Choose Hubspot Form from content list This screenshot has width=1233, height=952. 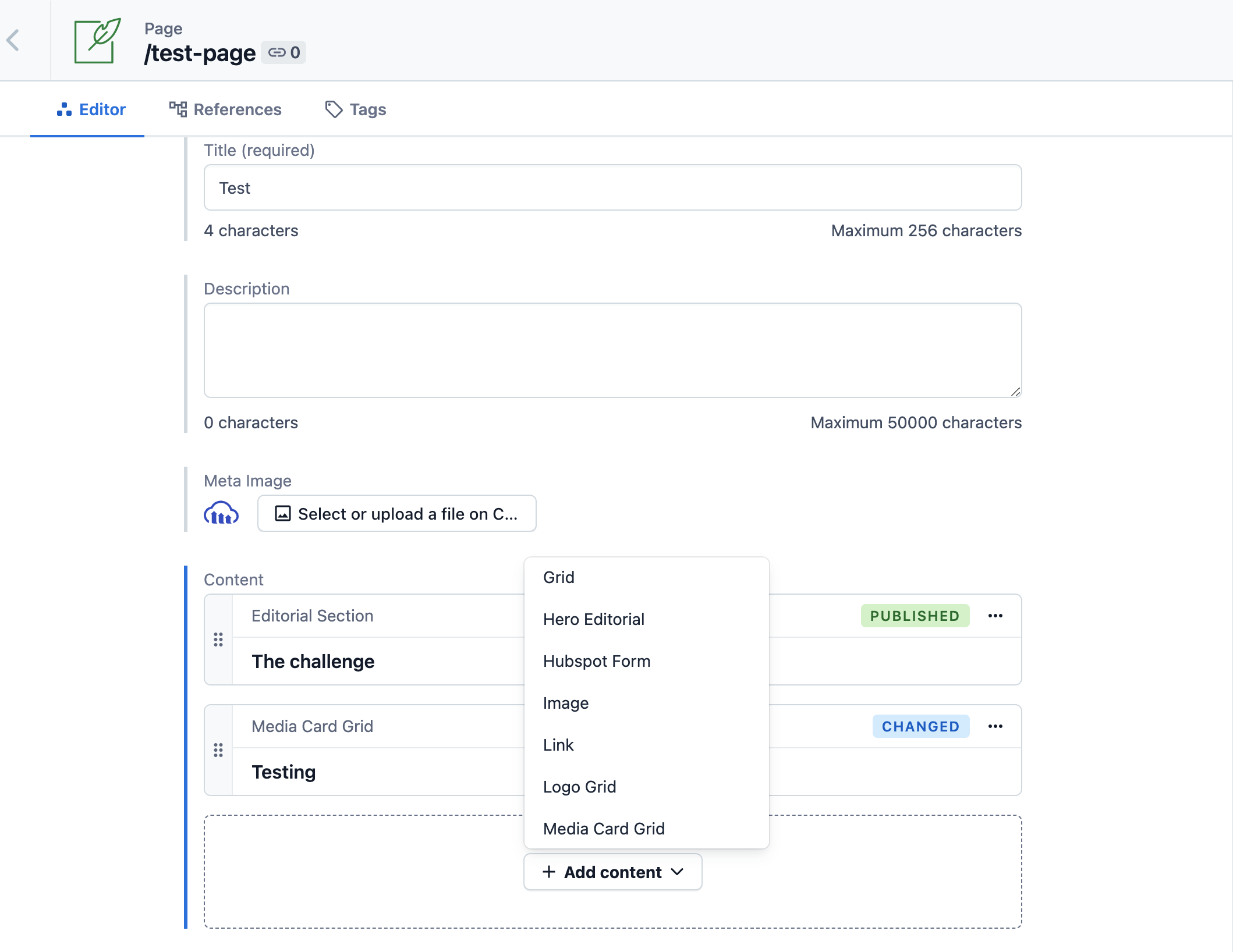click(596, 661)
